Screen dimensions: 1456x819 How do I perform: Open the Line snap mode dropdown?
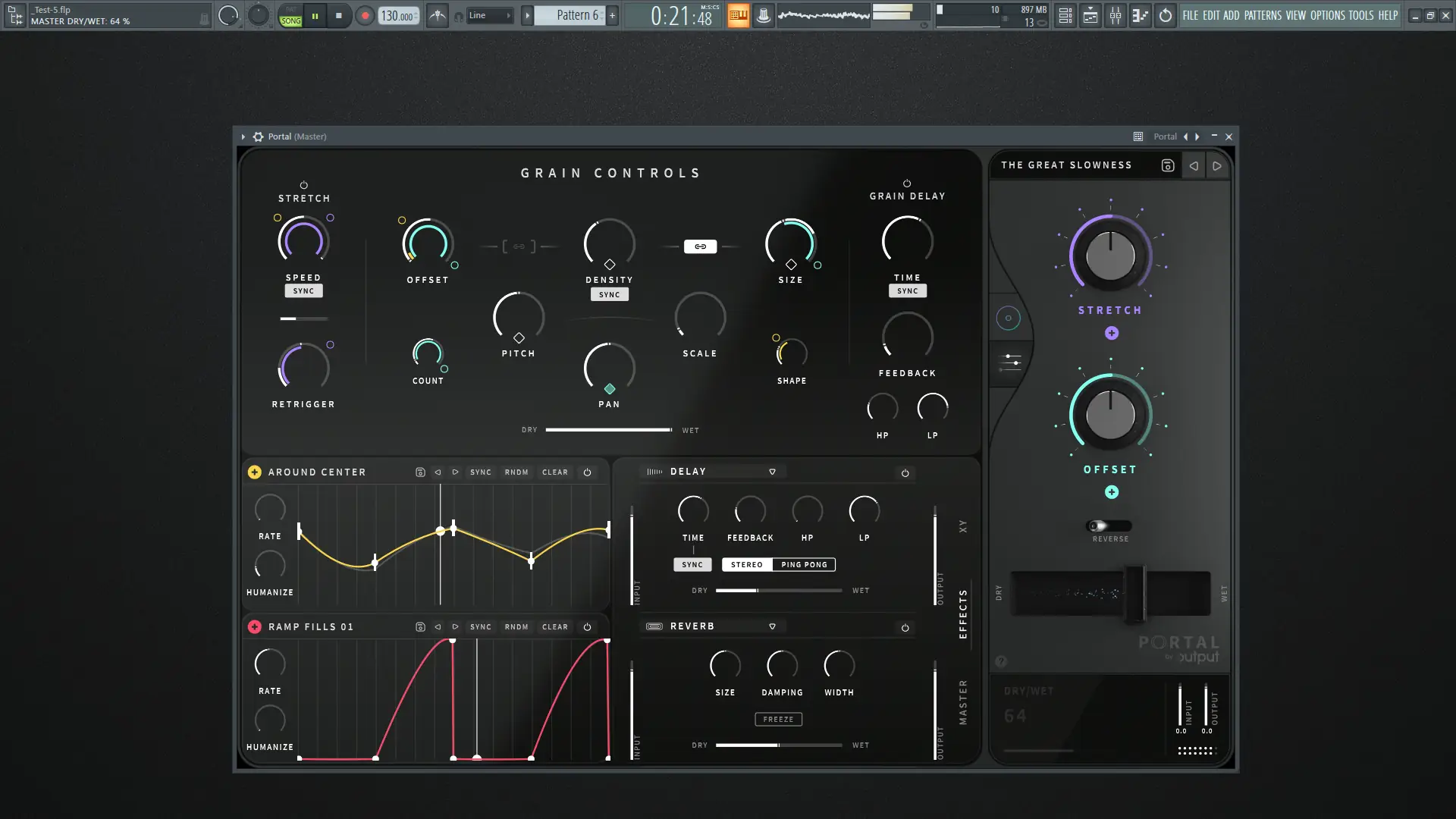click(x=489, y=15)
